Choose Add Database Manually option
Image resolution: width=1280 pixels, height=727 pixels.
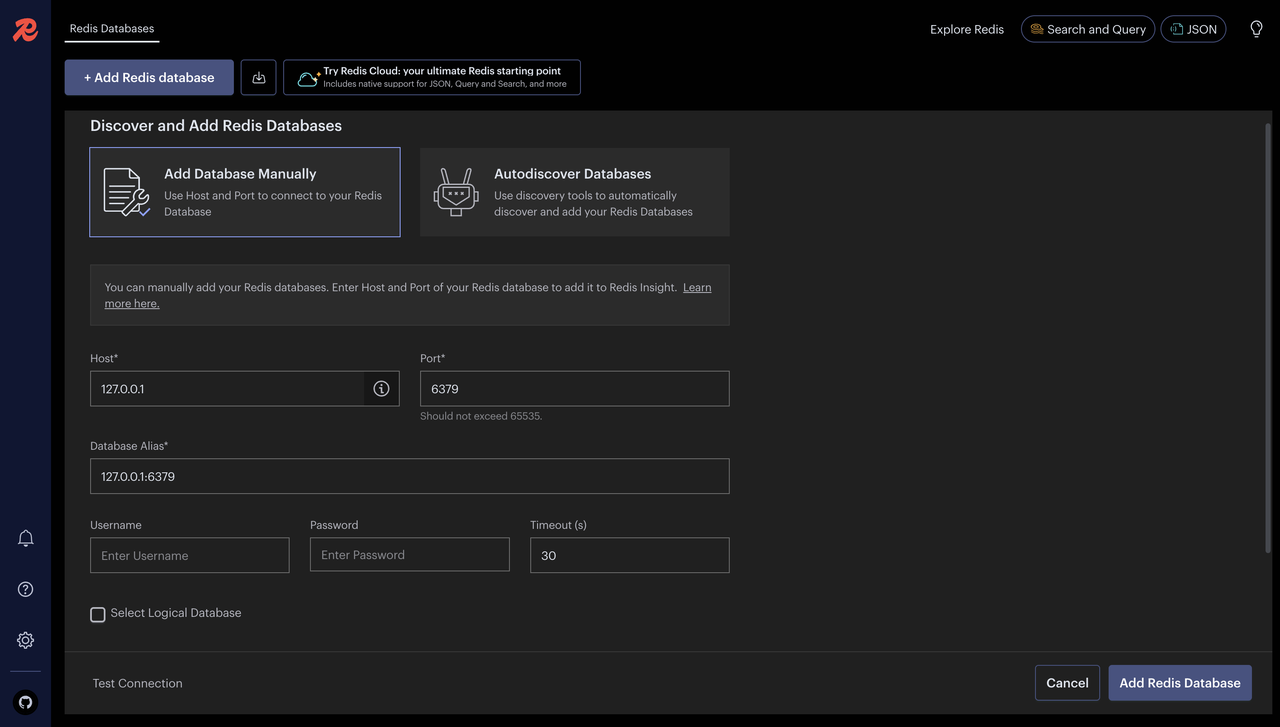click(x=245, y=192)
